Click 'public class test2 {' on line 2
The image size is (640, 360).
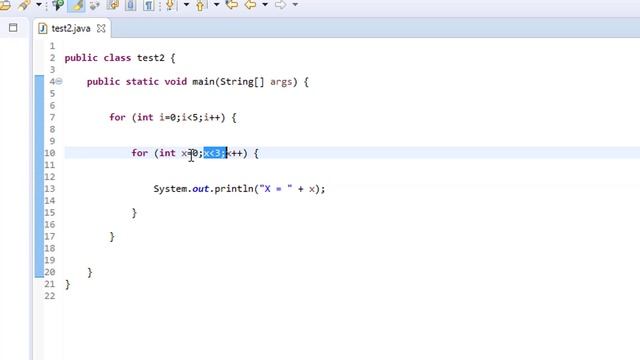(120, 58)
